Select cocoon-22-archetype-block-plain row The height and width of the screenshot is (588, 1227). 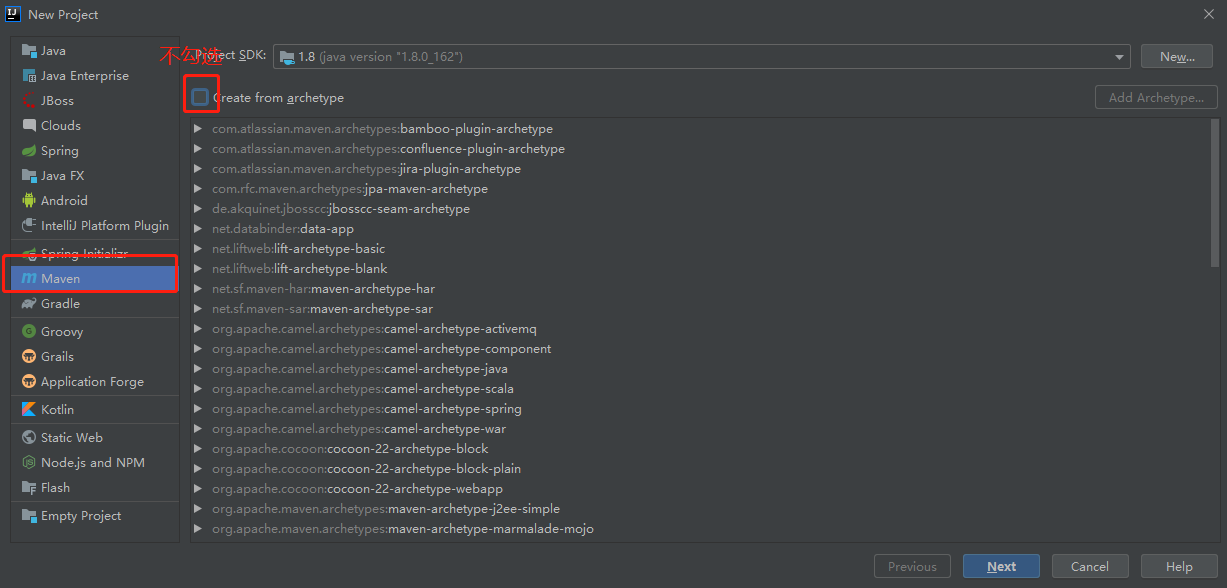pos(700,469)
